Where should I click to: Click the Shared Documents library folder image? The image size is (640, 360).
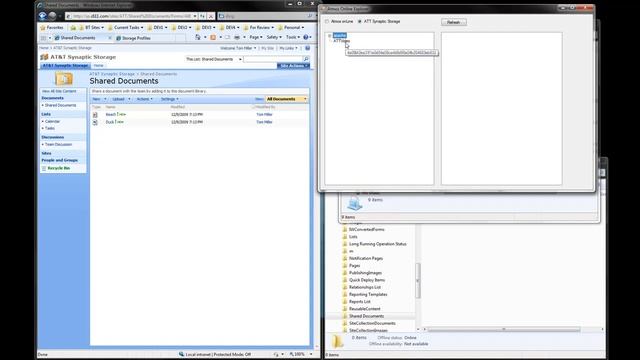[x=64, y=79]
